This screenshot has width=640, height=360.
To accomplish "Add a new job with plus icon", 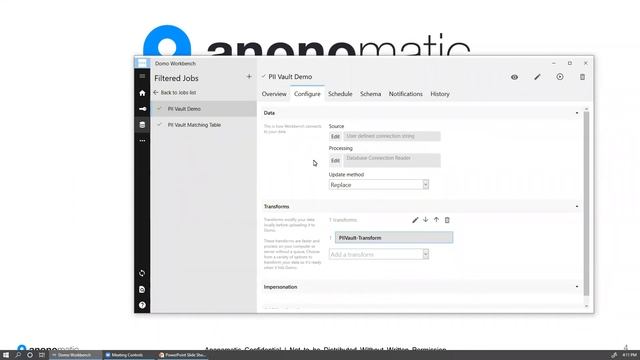I will point(249,76).
